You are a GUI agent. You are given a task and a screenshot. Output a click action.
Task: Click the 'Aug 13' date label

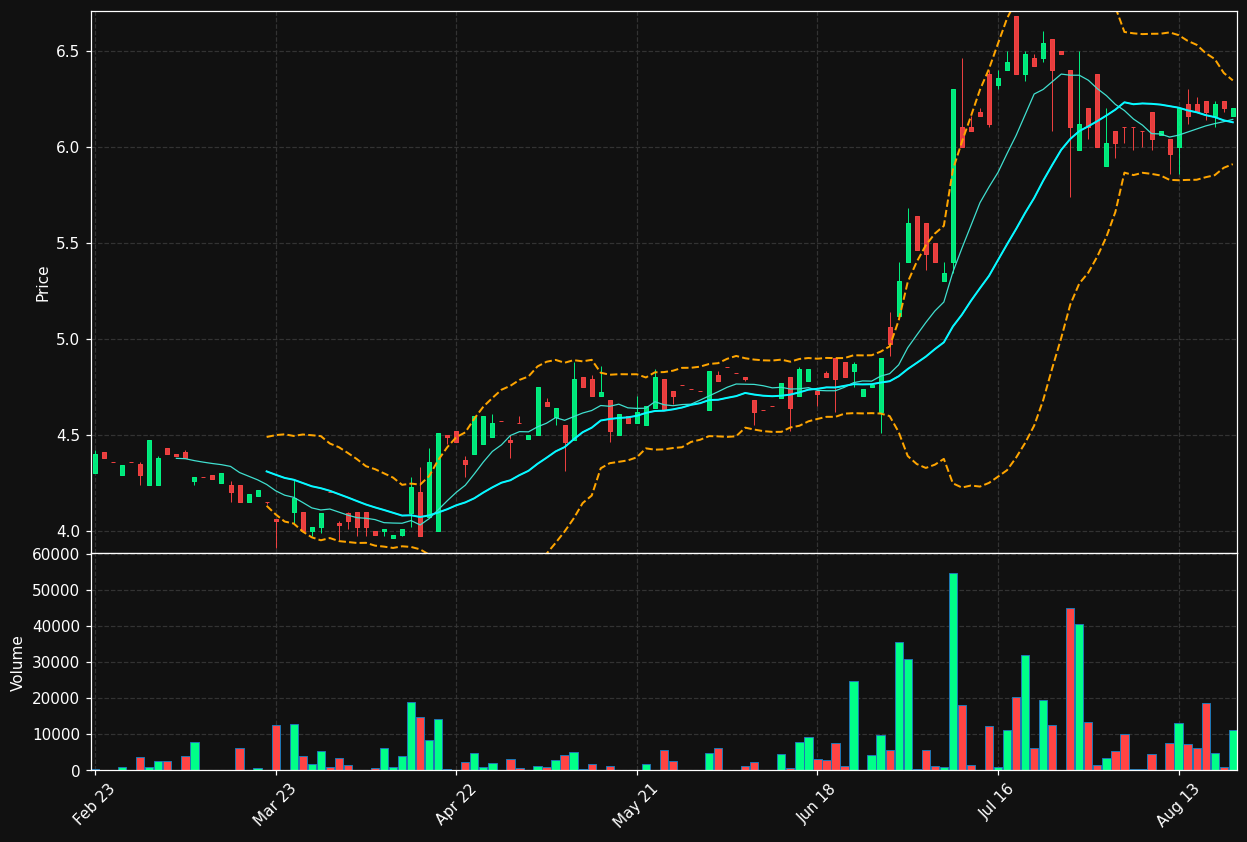[x=1177, y=804]
